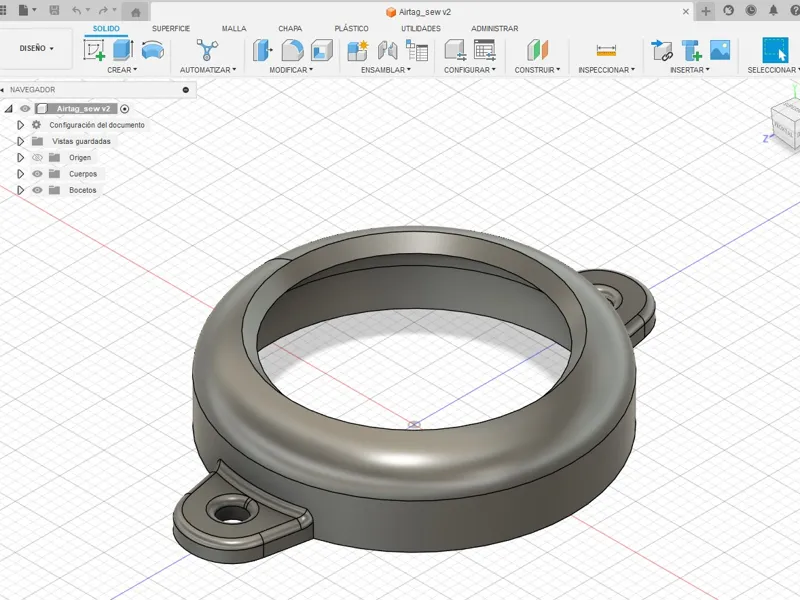Switch to the ADMINISTRAR tab

(x=494, y=29)
